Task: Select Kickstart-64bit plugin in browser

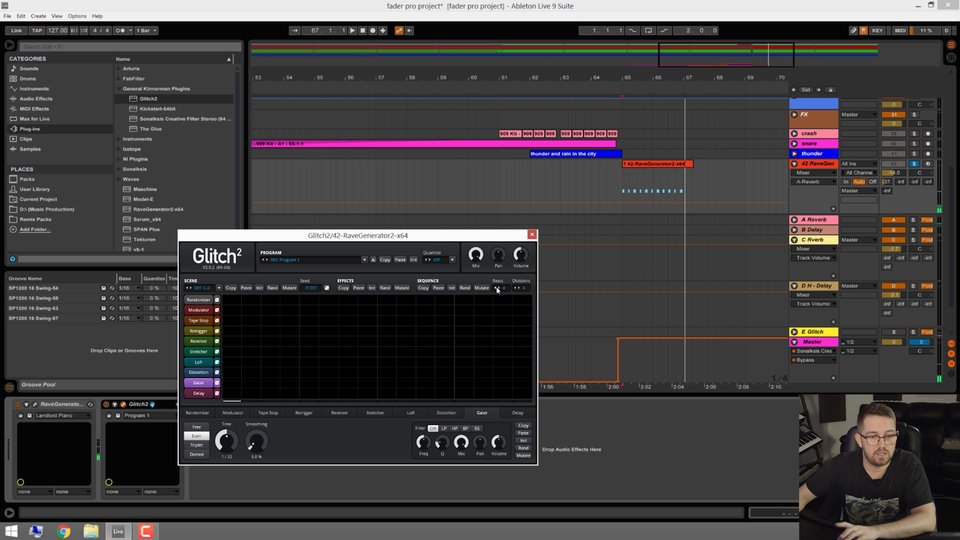Action: [158, 109]
